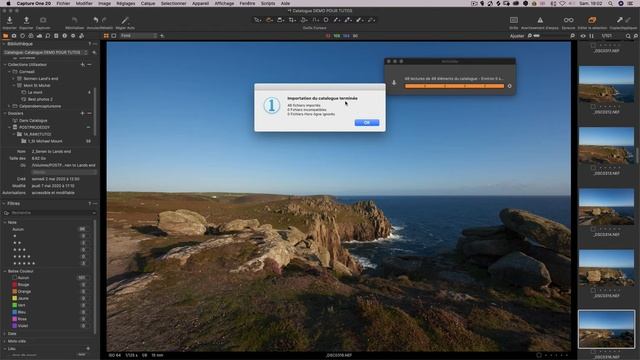640x360 pixels.
Task: Select the highlighted bottom thumbnail in browser
Action: tap(606, 329)
